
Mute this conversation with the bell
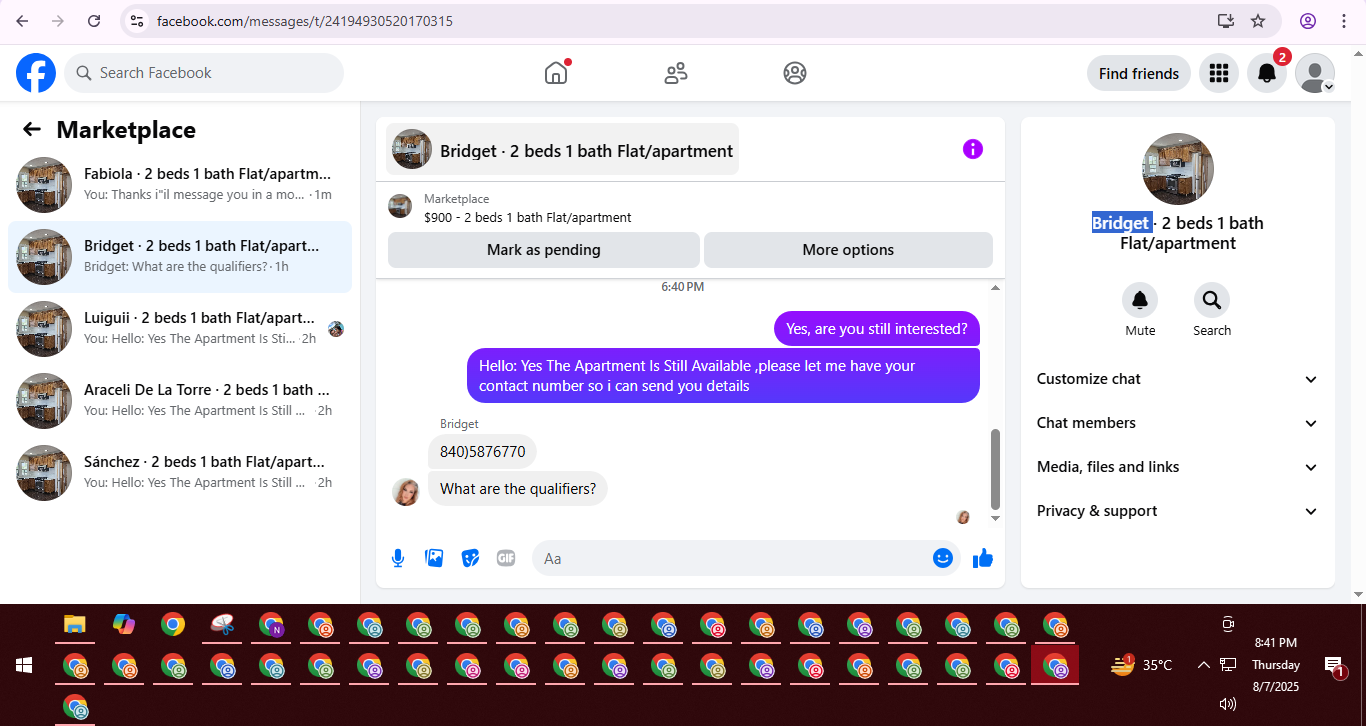[x=1140, y=300]
